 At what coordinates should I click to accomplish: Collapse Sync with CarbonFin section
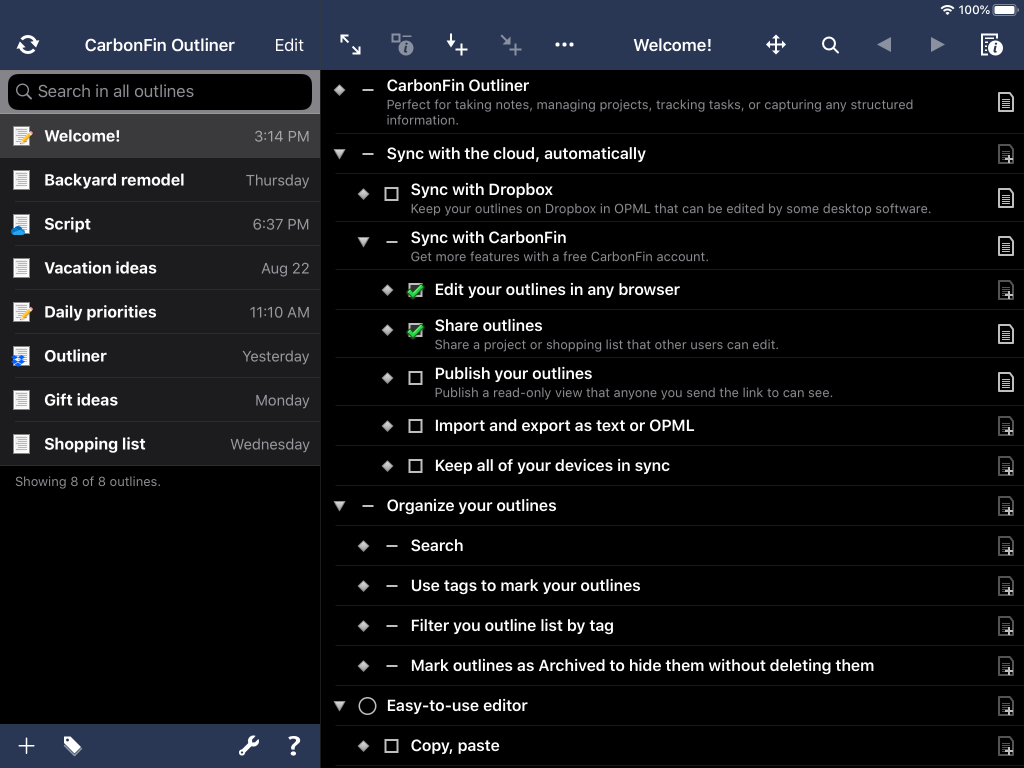(x=364, y=242)
